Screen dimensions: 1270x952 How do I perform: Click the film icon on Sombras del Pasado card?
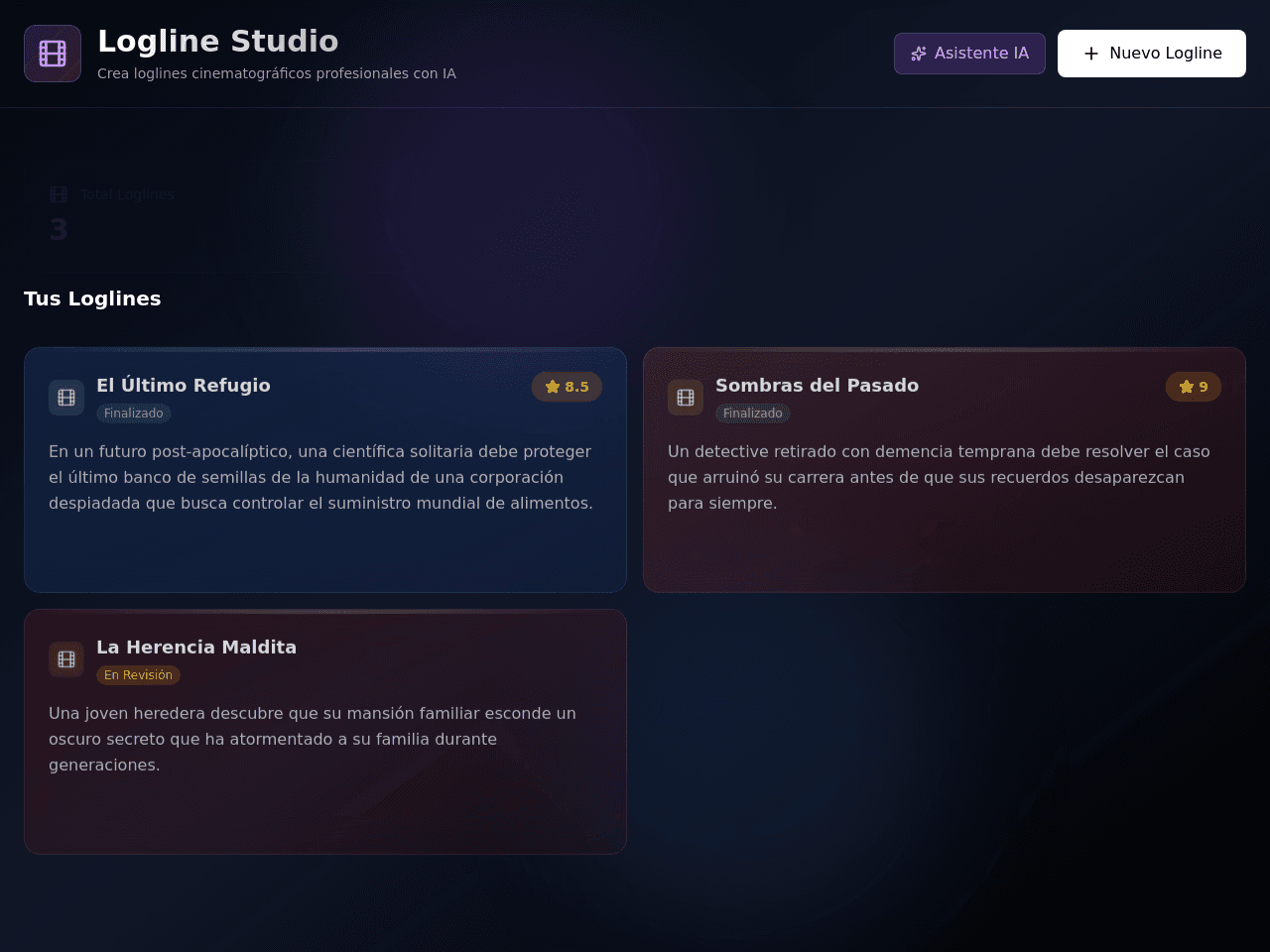686,398
